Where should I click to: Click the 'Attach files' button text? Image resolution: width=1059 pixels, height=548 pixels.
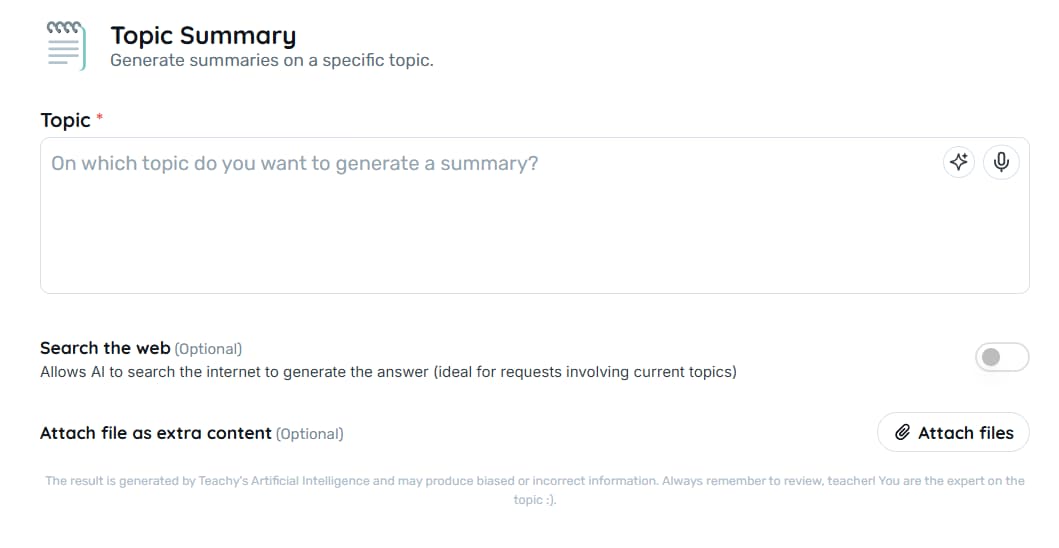(x=965, y=433)
